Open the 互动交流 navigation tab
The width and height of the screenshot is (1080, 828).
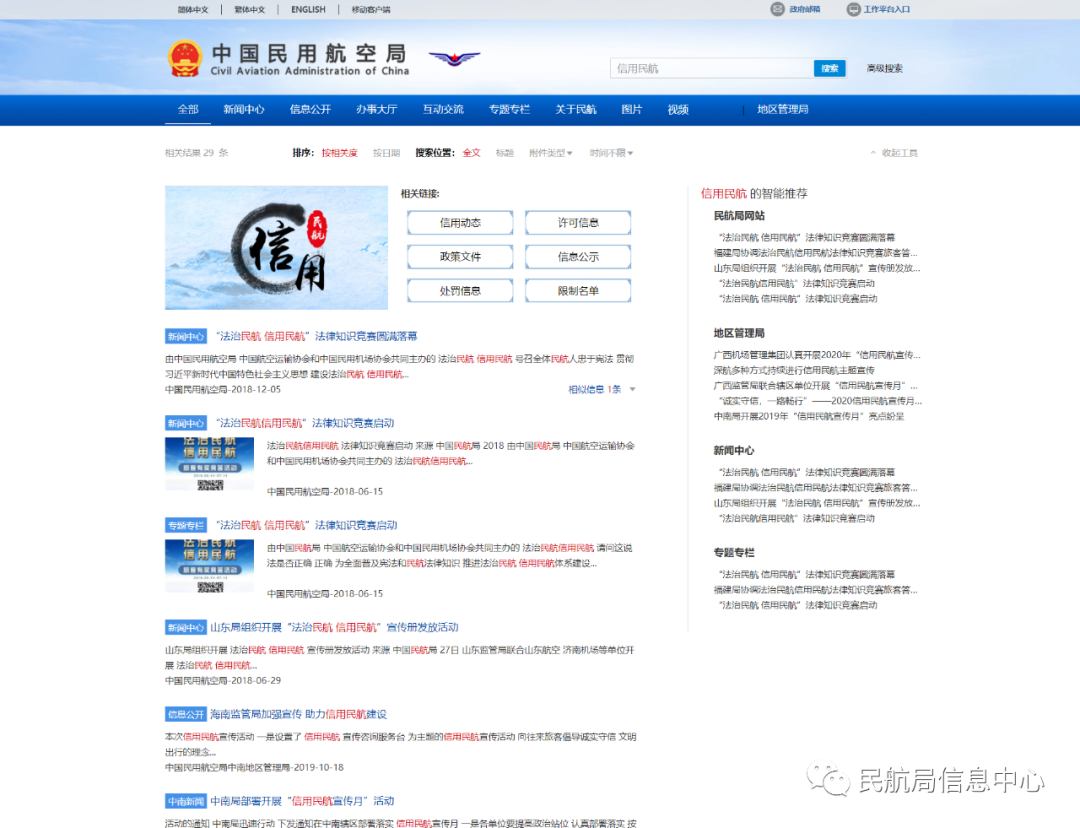(x=443, y=110)
